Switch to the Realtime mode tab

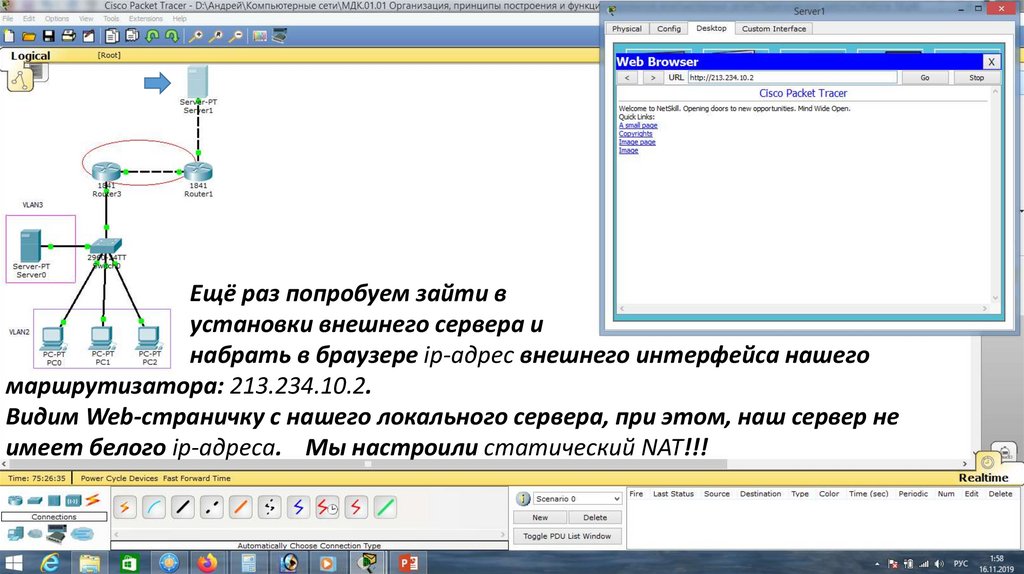tap(983, 477)
